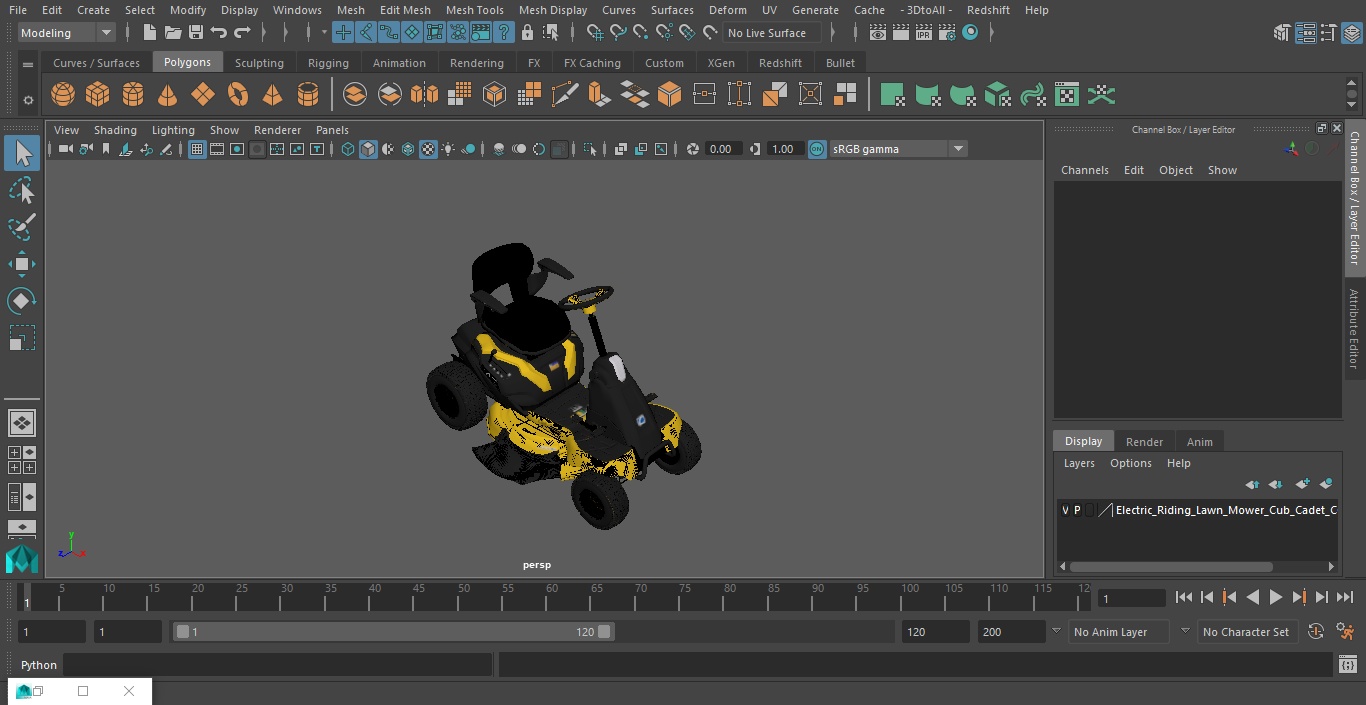This screenshot has height=705, width=1366.
Task: Open the Deform menu
Action: pos(727,10)
